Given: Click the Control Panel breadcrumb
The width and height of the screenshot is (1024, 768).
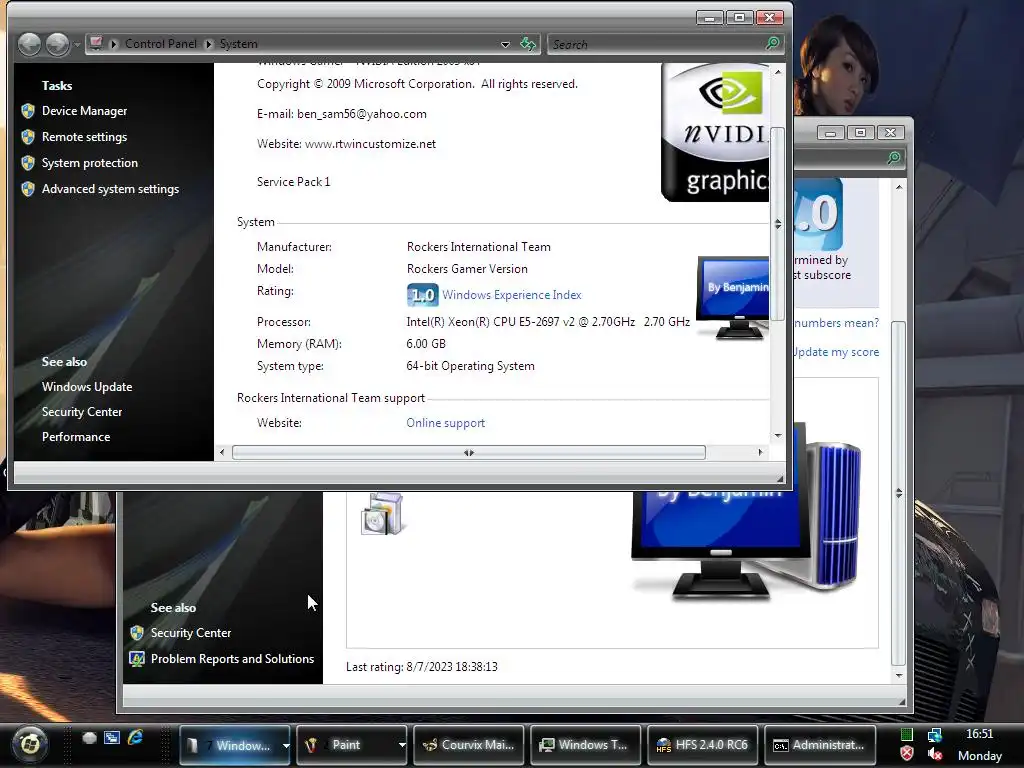Looking at the screenshot, I should pos(161,44).
